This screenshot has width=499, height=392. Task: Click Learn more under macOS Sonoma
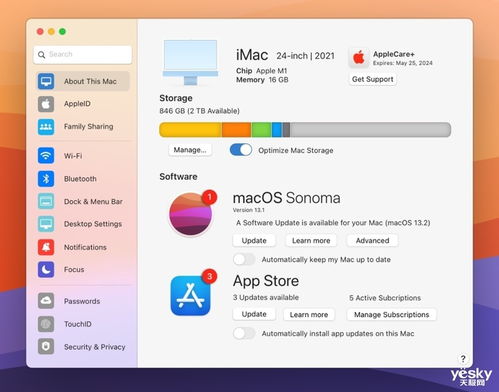(311, 240)
